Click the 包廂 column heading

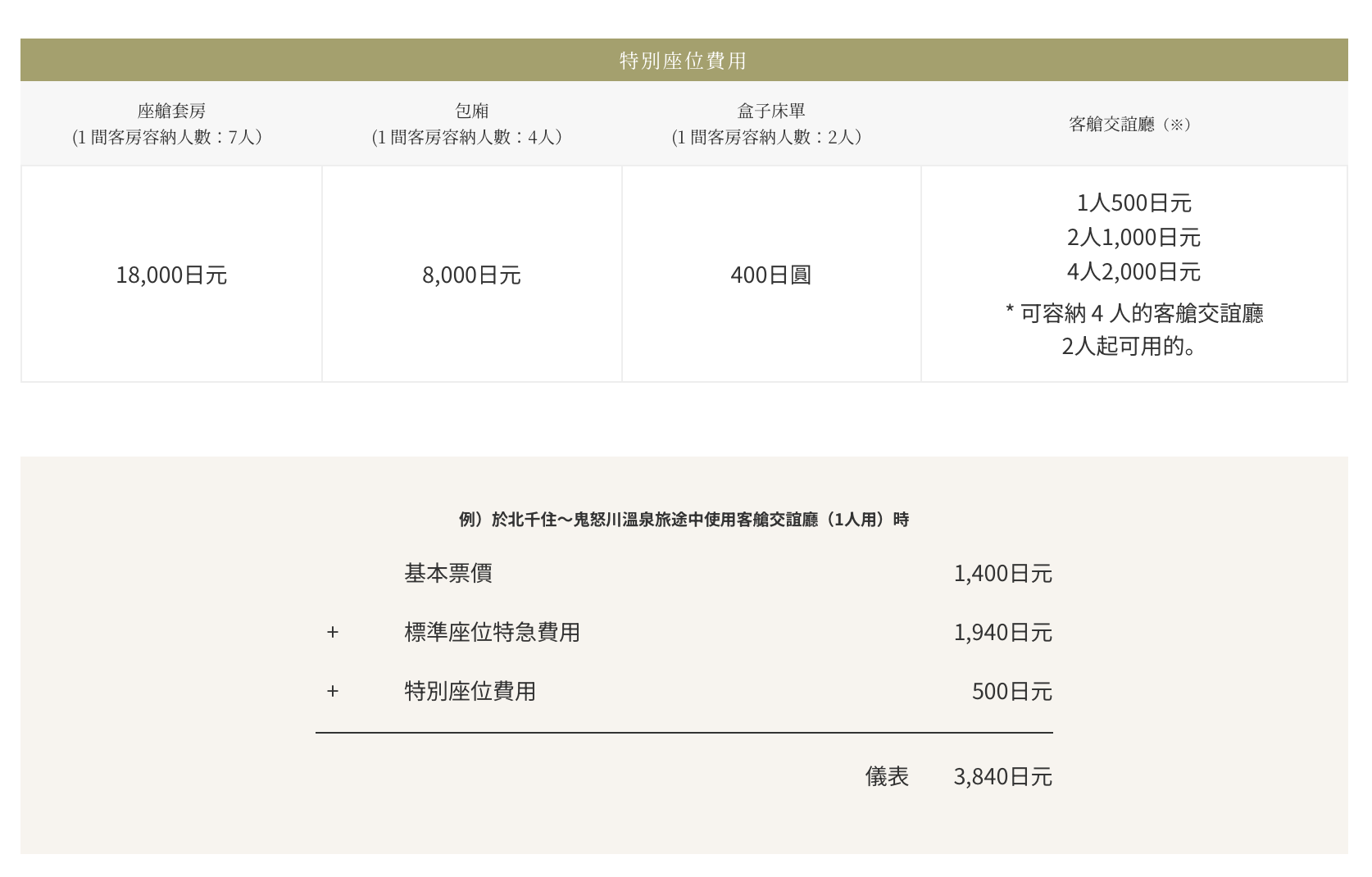click(x=471, y=111)
